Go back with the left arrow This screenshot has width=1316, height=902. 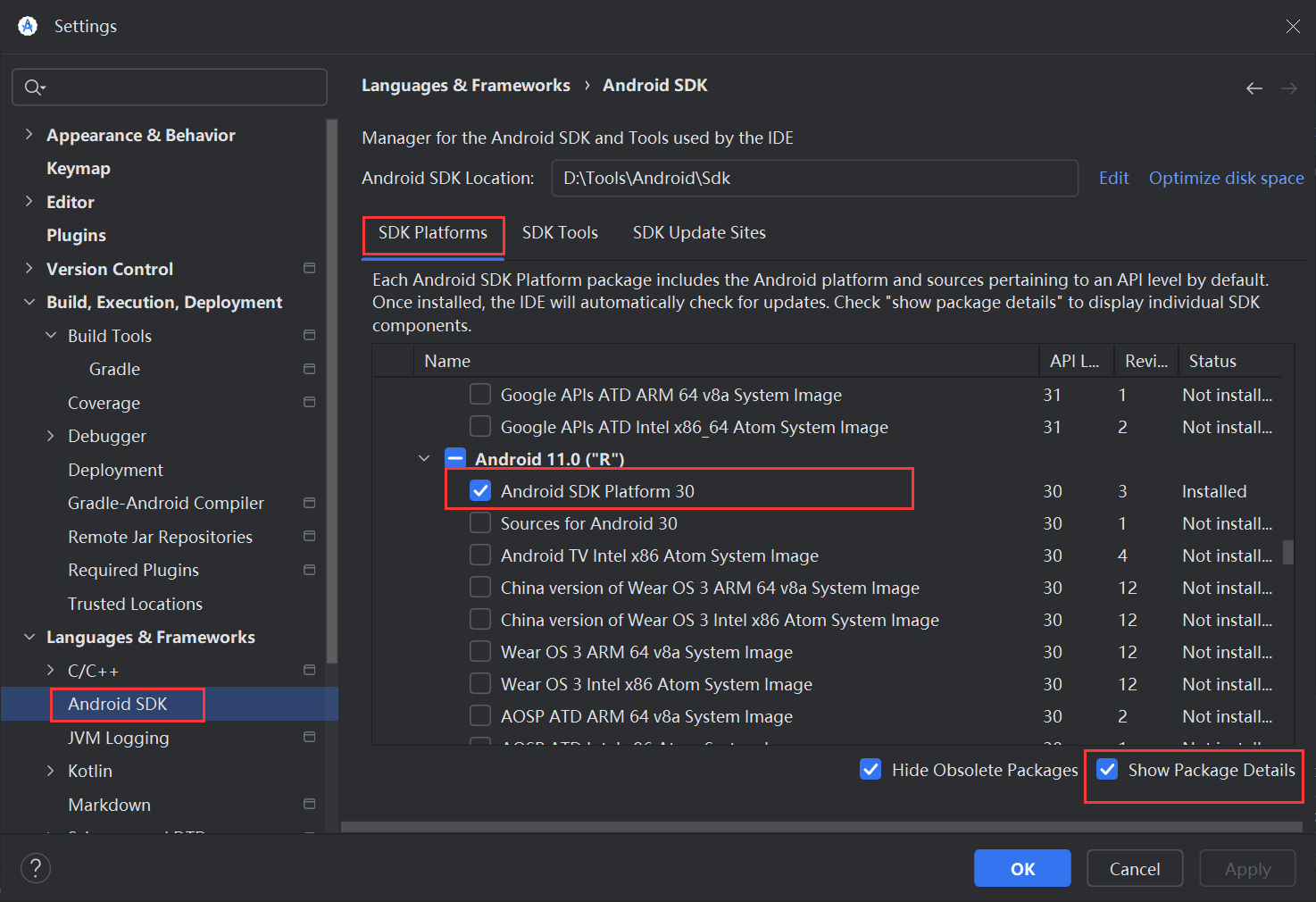(x=1254, y=88)
